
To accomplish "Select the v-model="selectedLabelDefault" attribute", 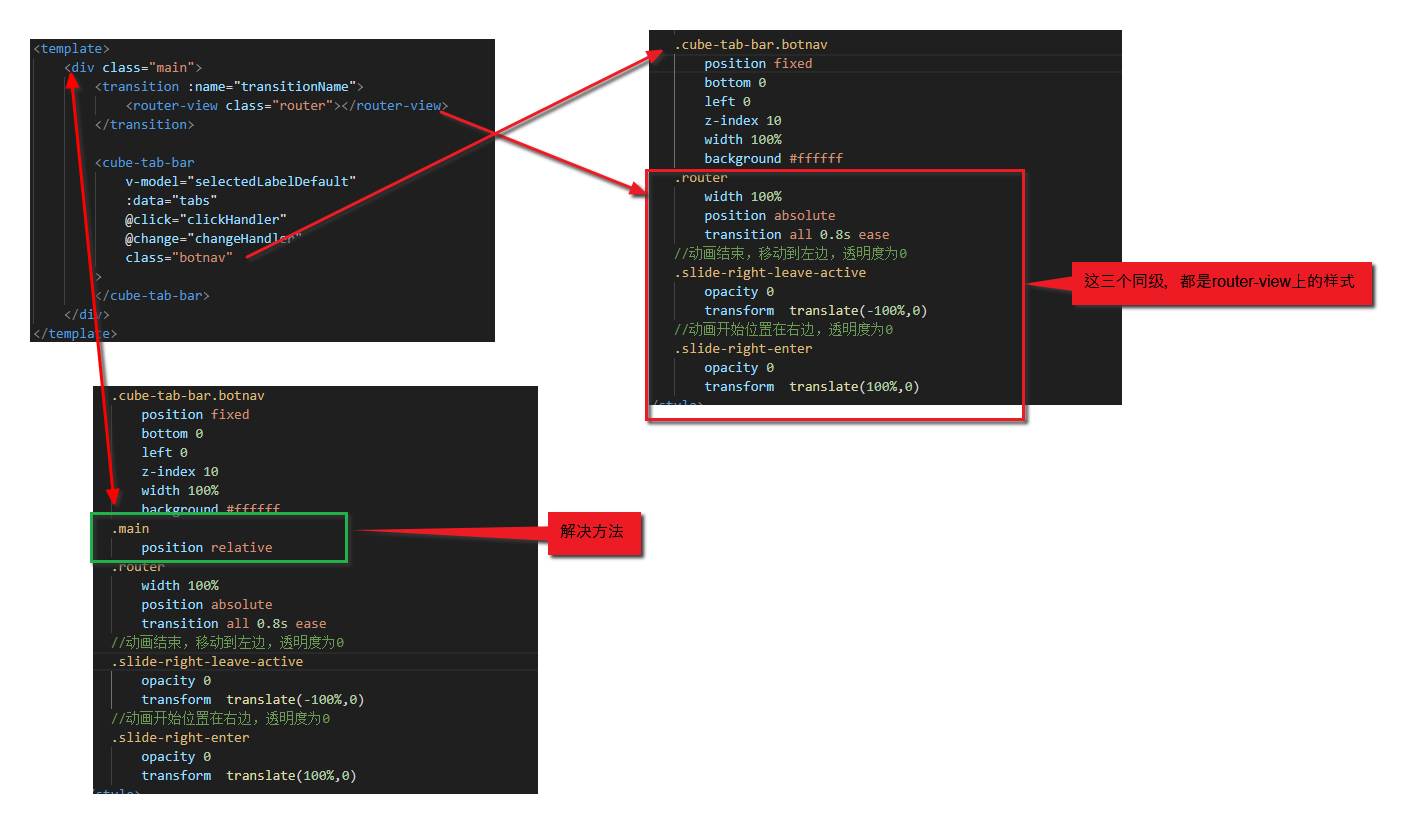I will point(241,181).
